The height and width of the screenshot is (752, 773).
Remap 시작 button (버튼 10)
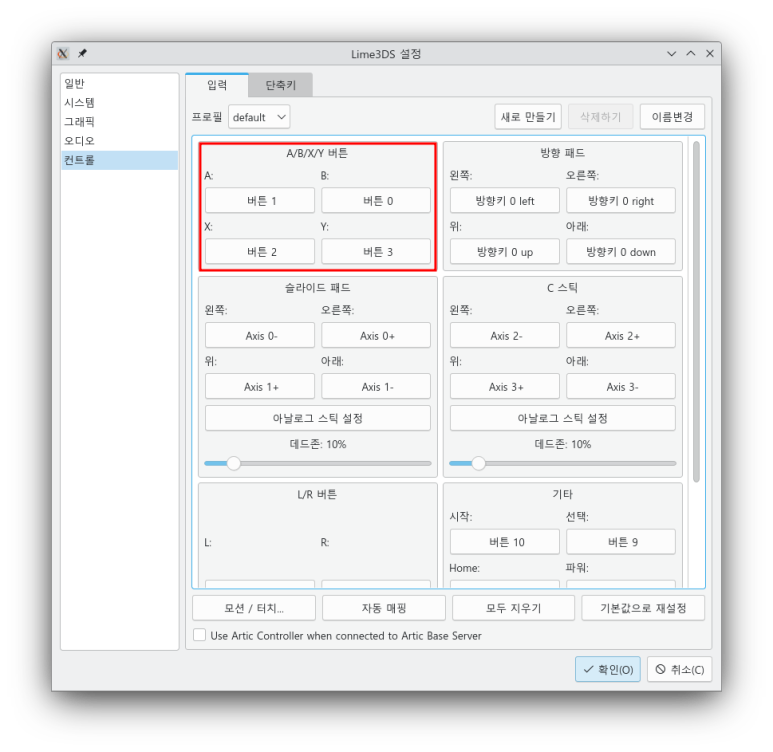click(505, 542)
